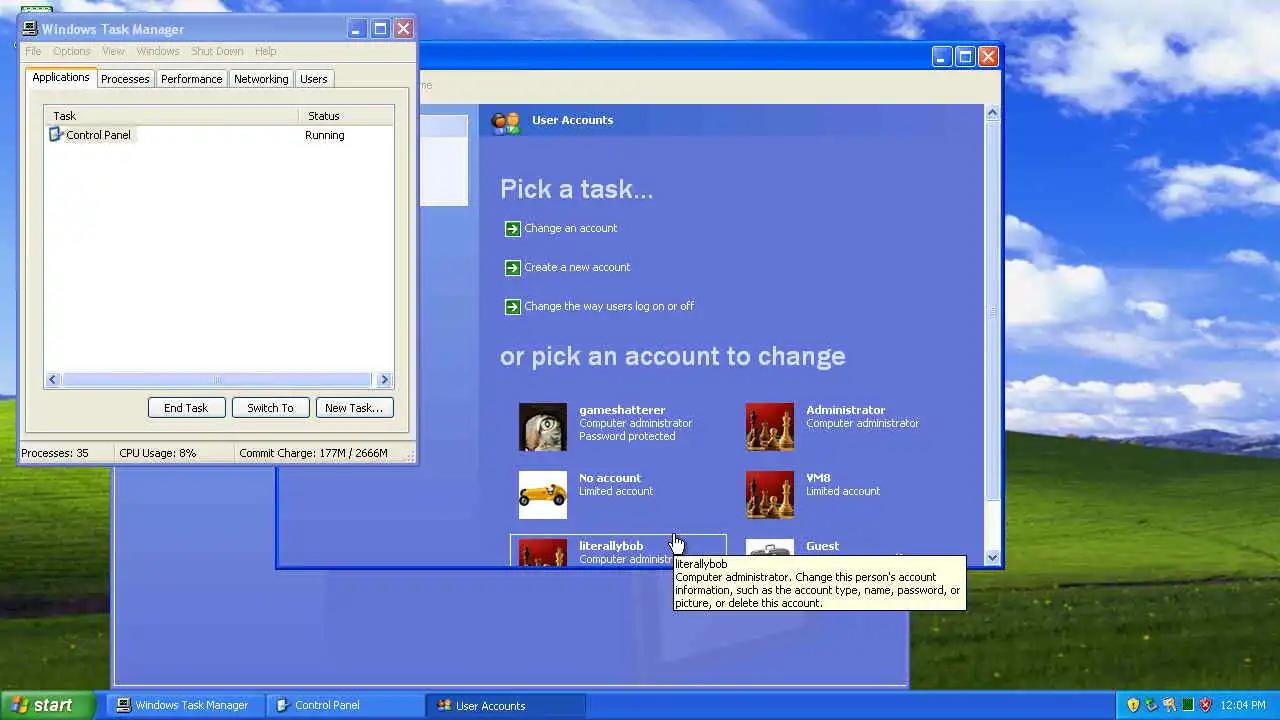Viewport: 1280px width, 720px height.
Task: Switch to the Applications tab
Action: 61,77
